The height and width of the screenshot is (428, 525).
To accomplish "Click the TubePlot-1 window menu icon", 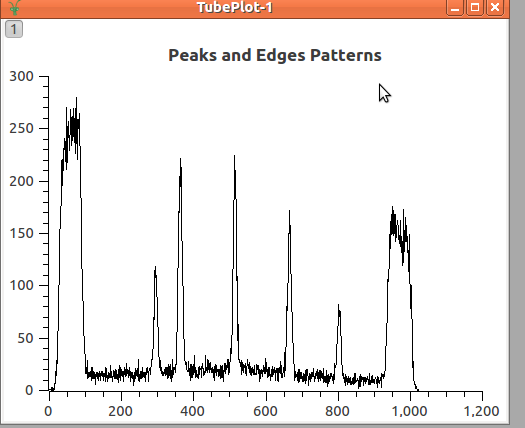I will [x=14, y=7].
